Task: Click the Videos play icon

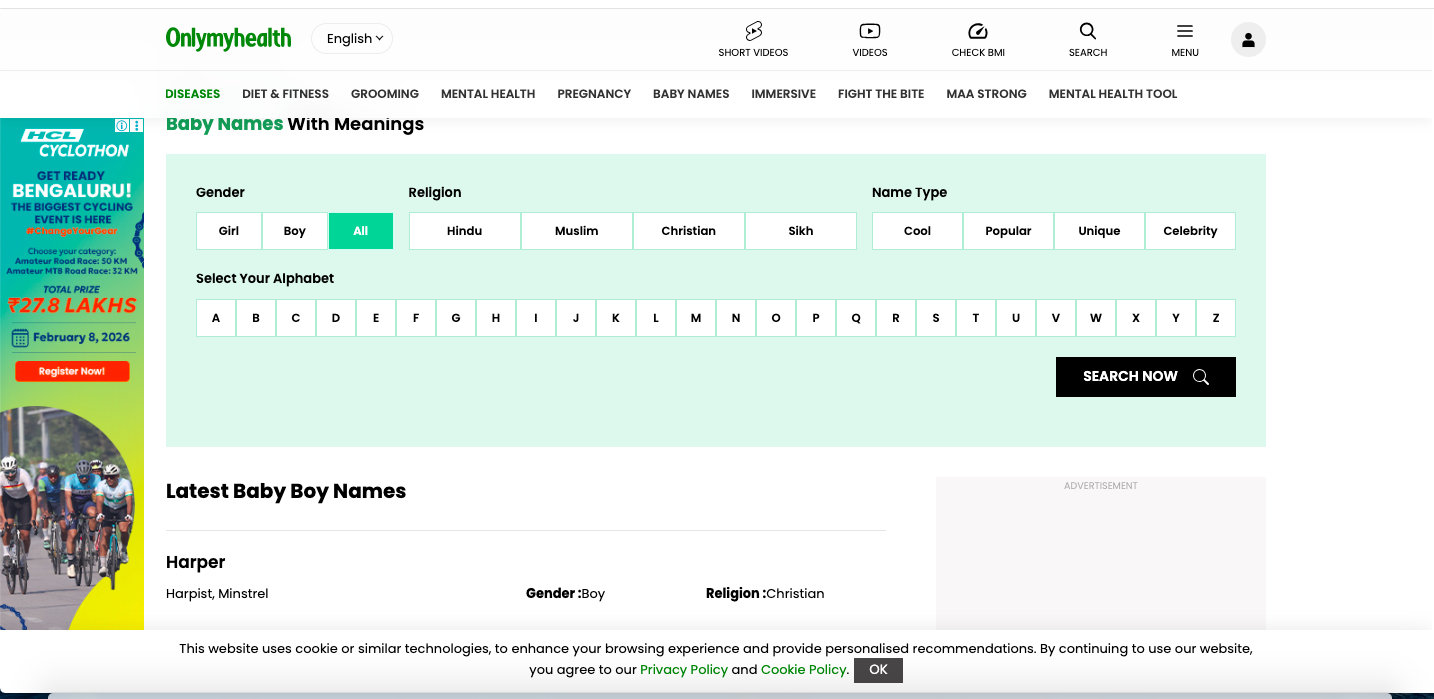Action: coord(869,32)
